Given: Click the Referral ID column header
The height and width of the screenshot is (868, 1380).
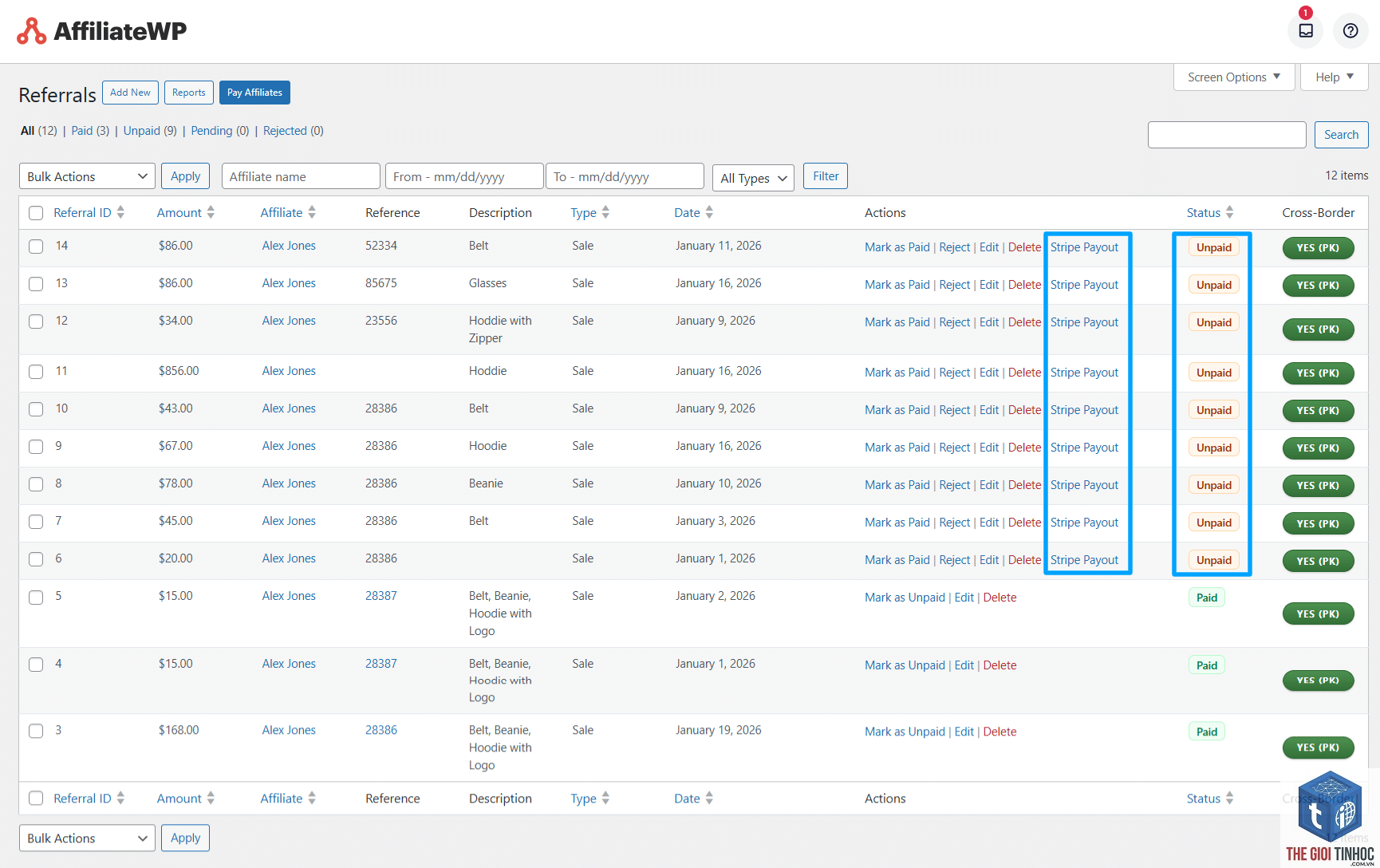Looking at the screenshot, I should pos(82,212).
